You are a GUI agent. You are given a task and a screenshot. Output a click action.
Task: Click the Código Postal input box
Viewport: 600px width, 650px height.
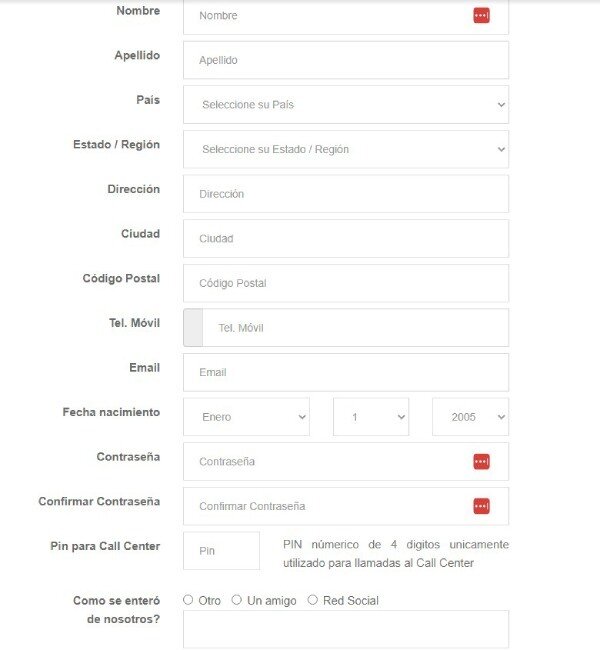[345, 283]
